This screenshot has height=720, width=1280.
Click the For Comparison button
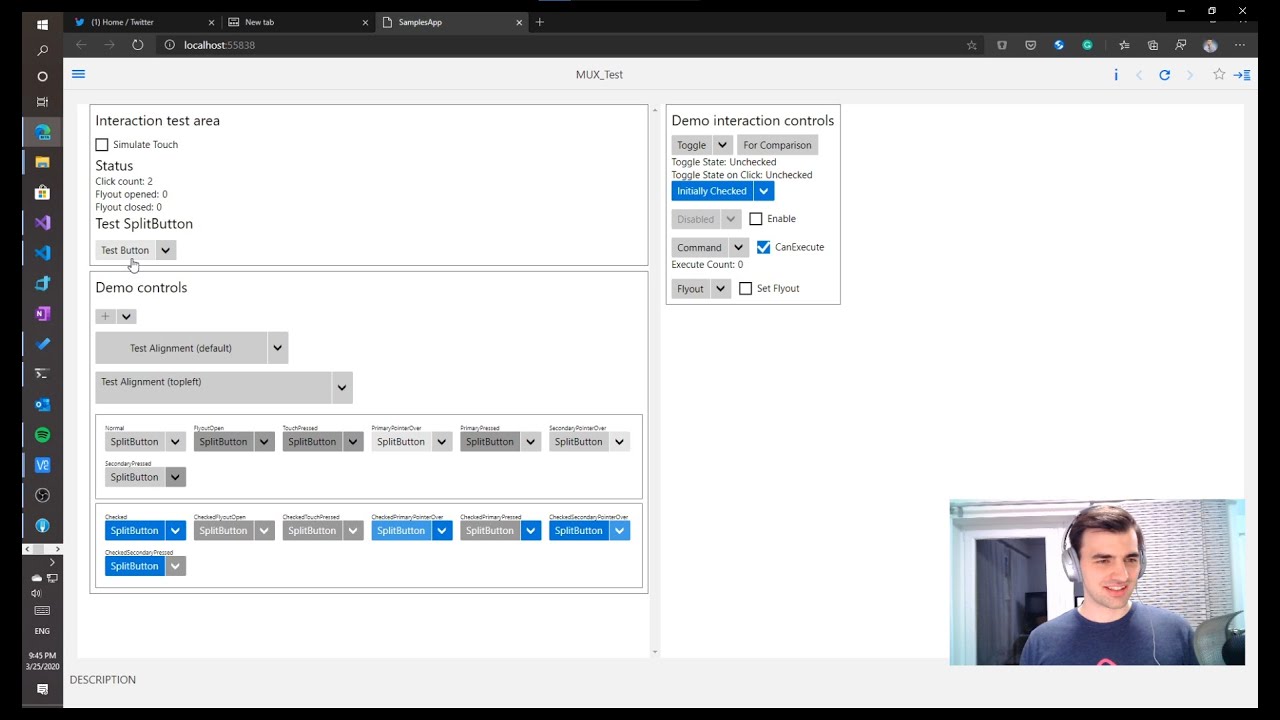coord(777,145)
